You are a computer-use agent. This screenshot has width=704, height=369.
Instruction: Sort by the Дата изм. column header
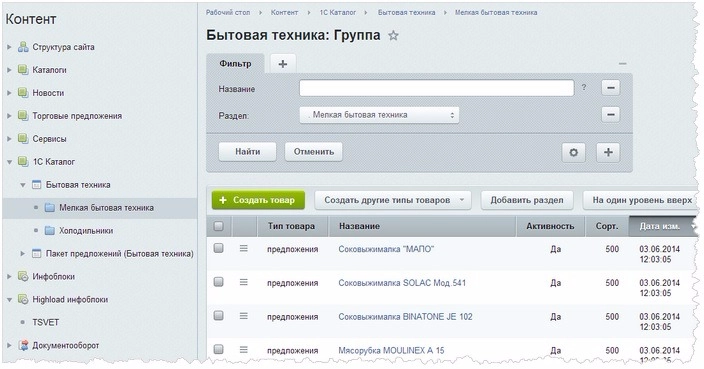click(662, 226)
